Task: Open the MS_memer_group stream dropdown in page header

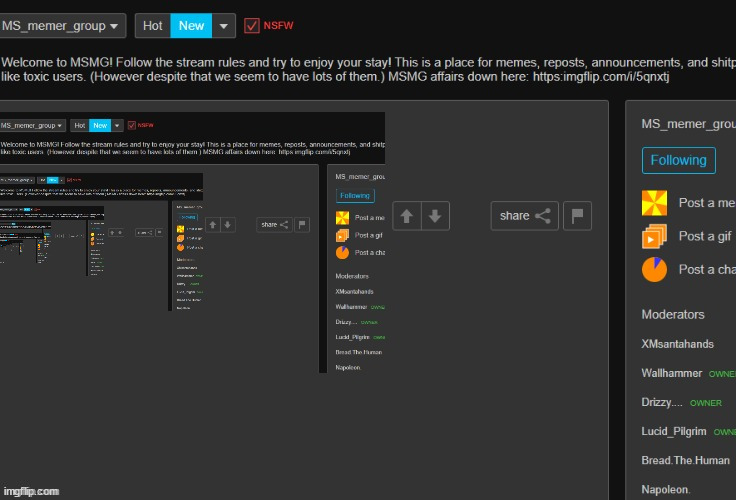Action: (62, 26)
